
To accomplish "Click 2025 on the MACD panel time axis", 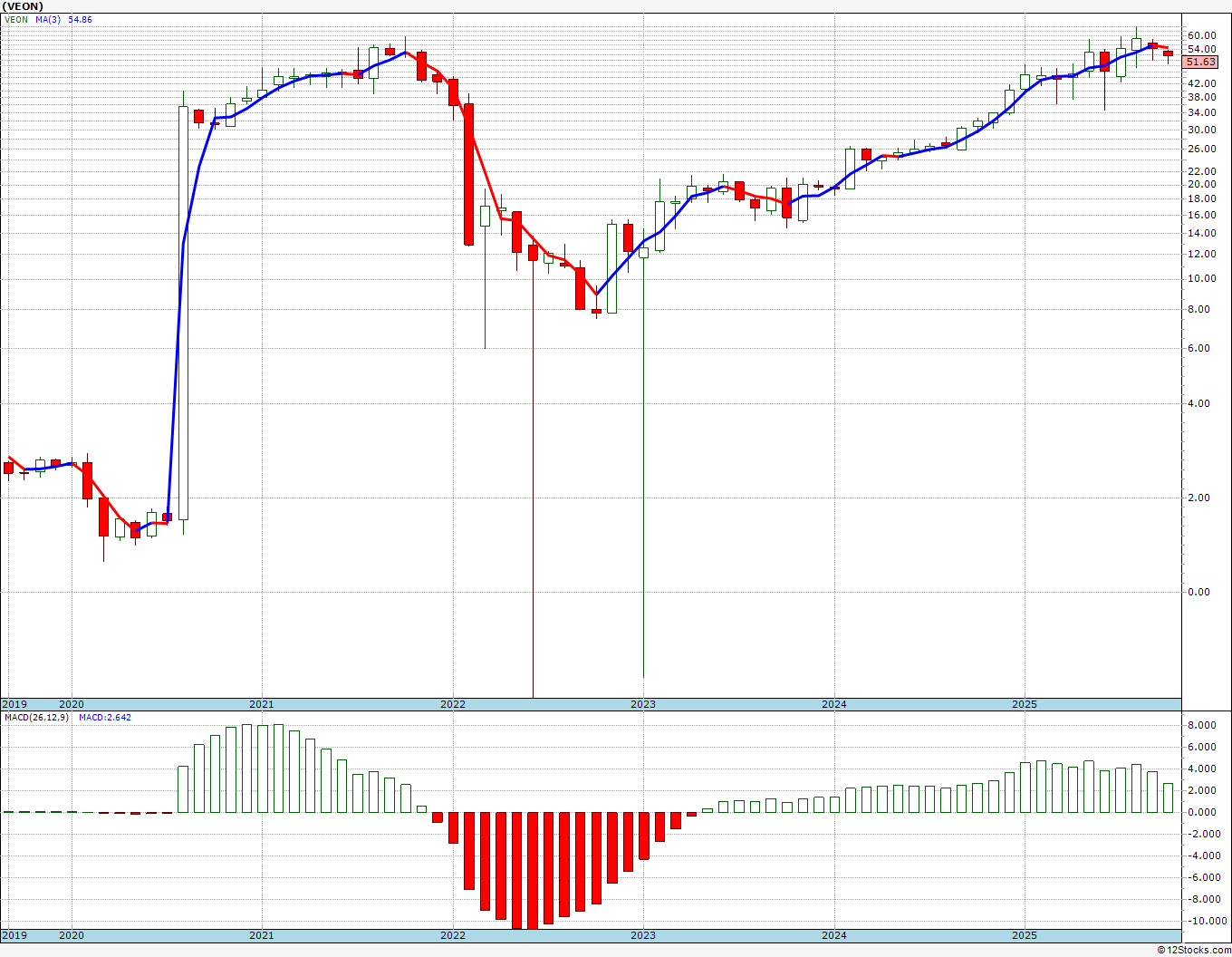I will pyautogui.click(x=1025, y=934).
